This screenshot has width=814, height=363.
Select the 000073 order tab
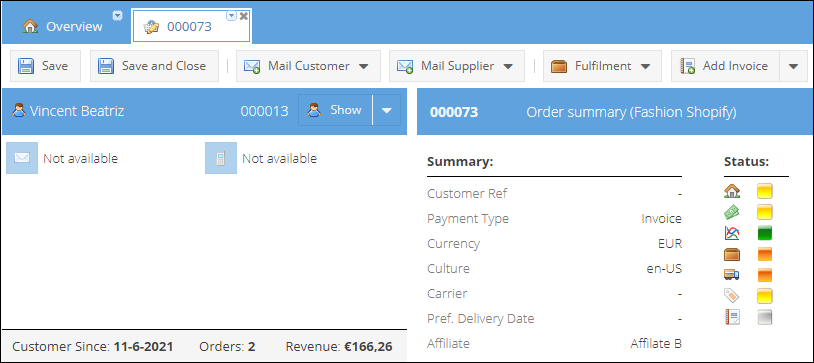tap(189, 26)
